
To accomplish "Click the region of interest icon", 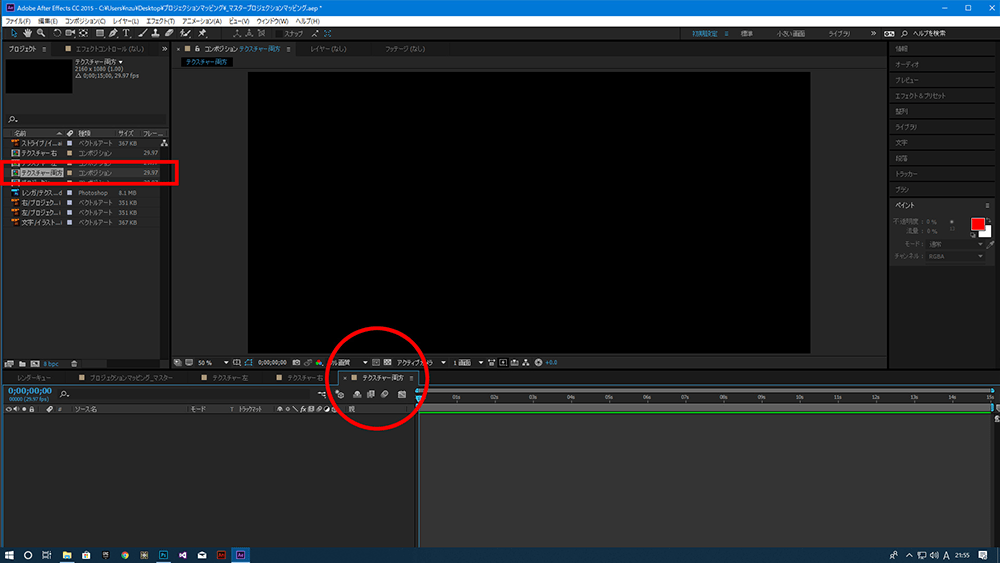I will pos(376,362).
